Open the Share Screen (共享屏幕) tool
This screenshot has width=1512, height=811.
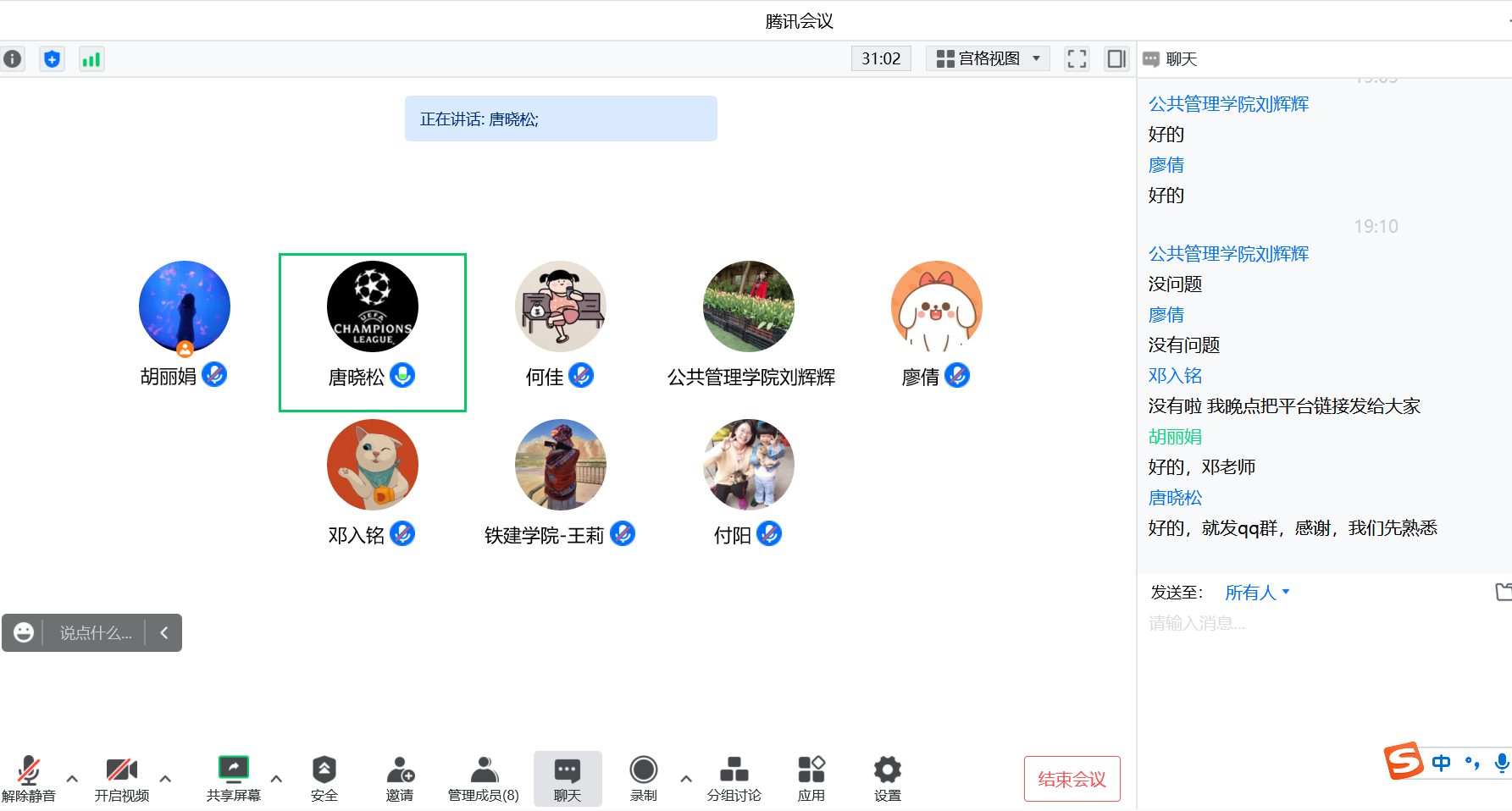[233, 778]
